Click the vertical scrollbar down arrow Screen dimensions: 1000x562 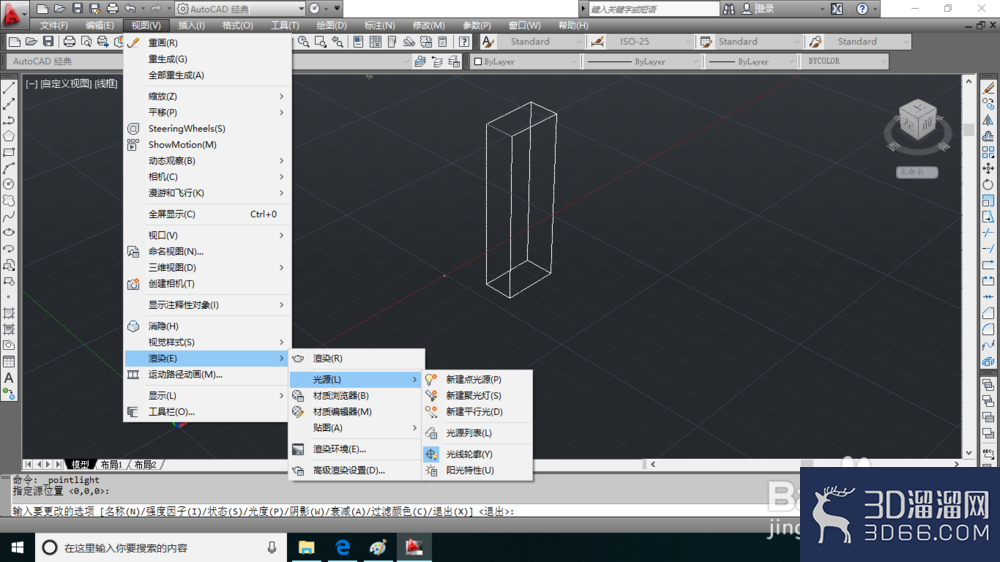[969, 453]
